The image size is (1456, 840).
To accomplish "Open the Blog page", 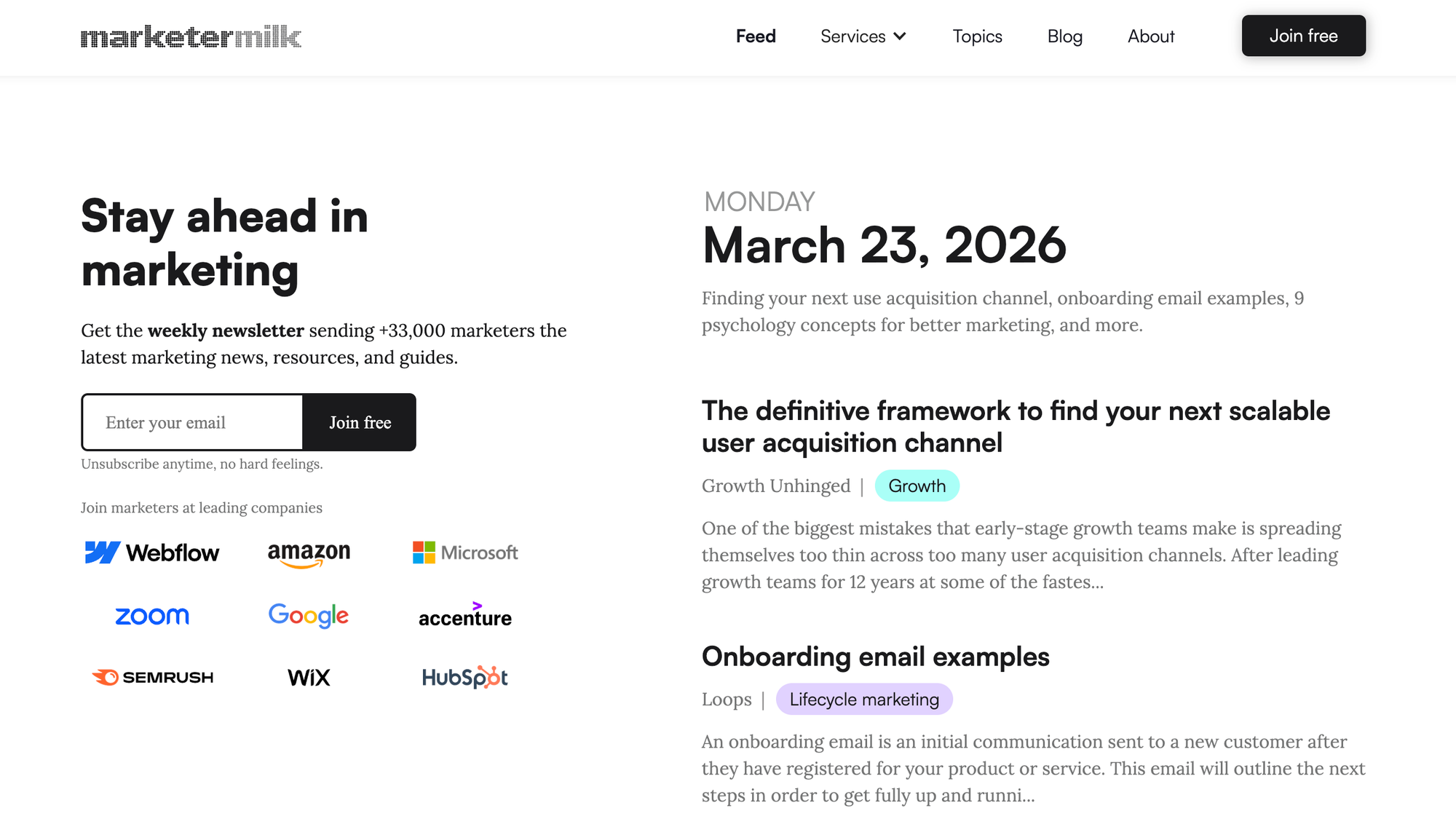I will click(1065, 36).
